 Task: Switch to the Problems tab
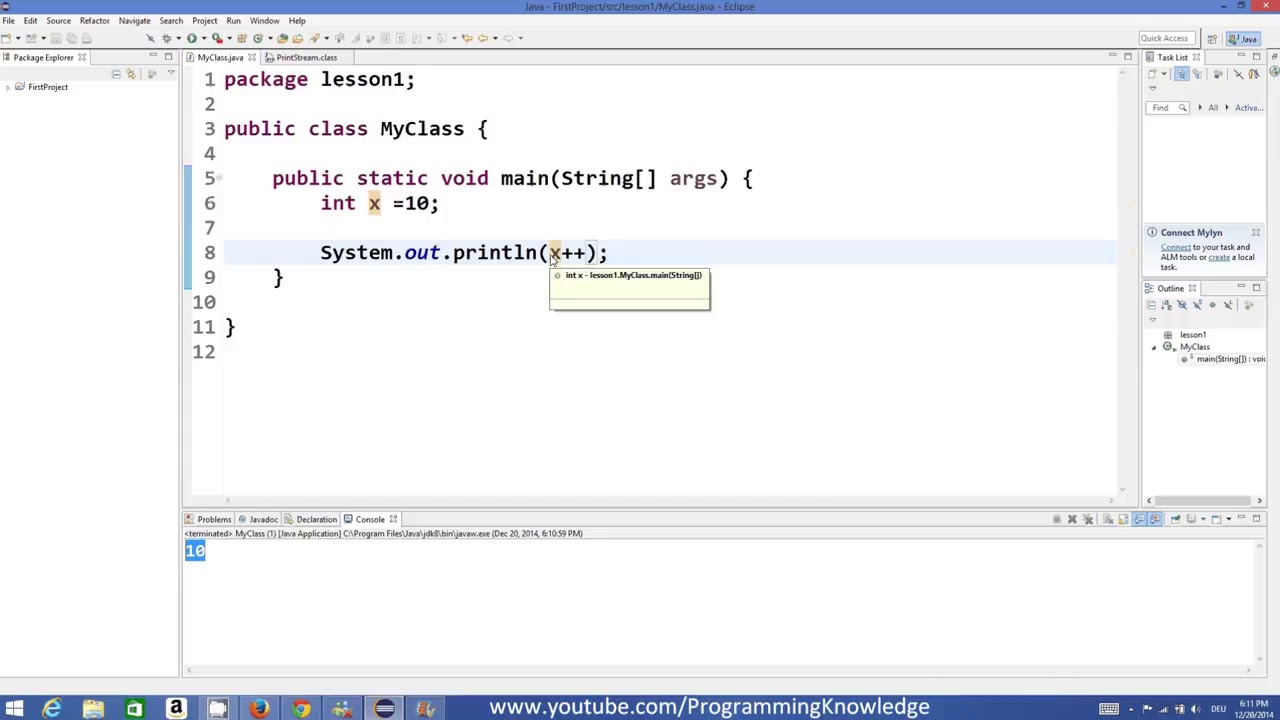click(x=208, y=519)
